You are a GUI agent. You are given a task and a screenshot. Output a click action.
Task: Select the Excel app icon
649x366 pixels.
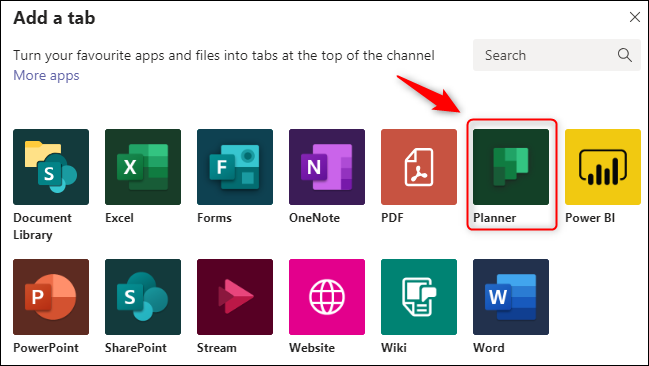(x=143, y=167)
